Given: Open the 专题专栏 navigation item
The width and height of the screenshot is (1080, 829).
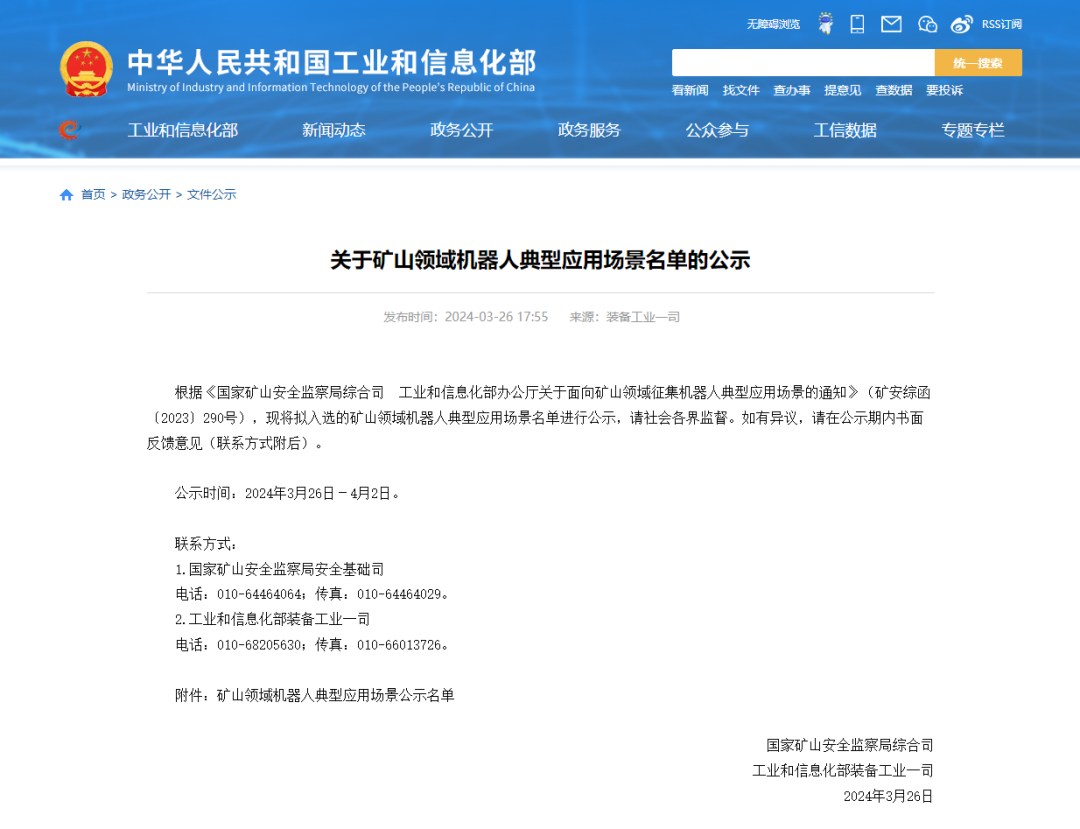Looking at the screenshot, I should click(x=972, y=130).
